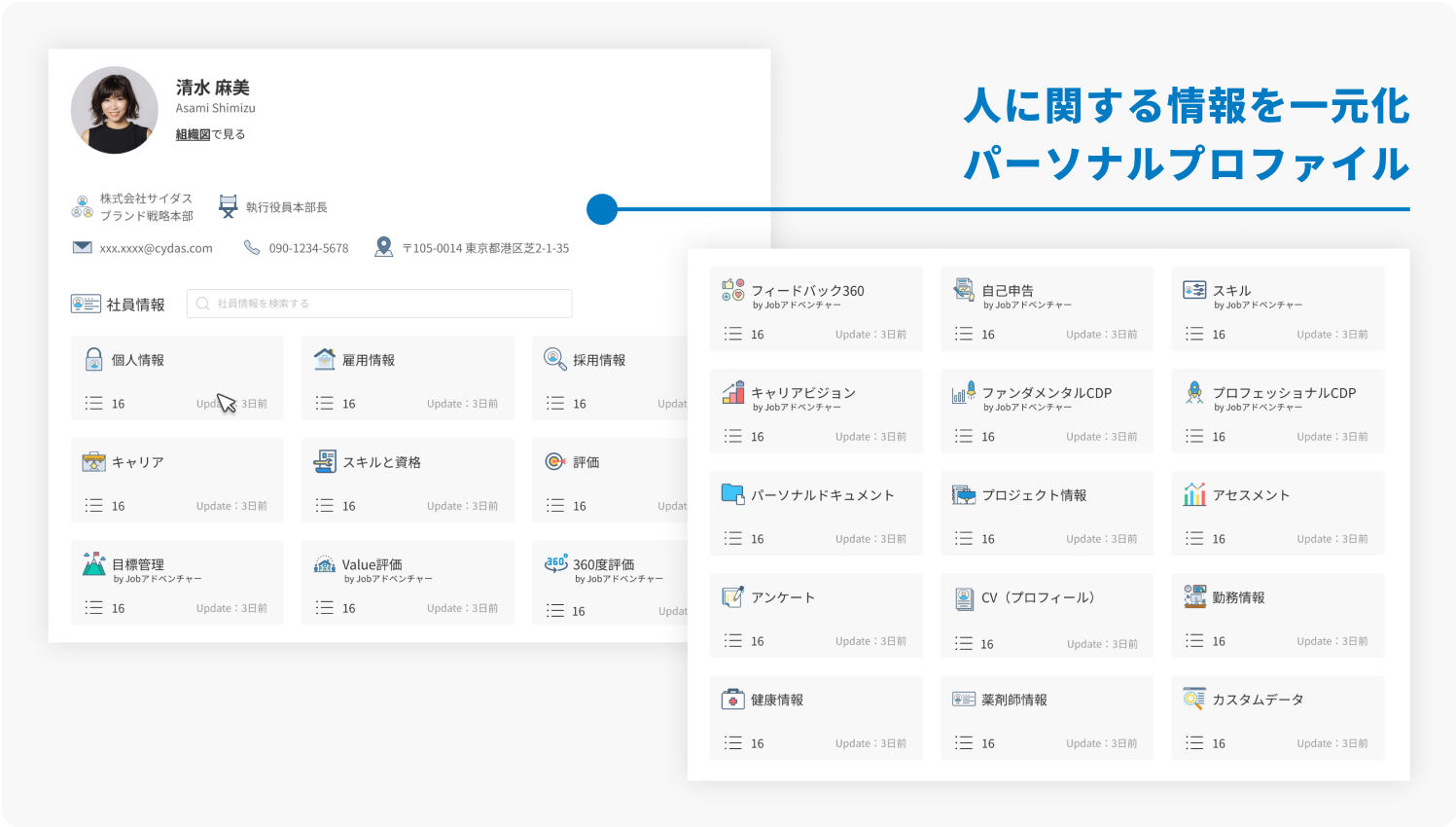Click the 個人情報 lock icon
1456x827 pixels.
(93, 360)
